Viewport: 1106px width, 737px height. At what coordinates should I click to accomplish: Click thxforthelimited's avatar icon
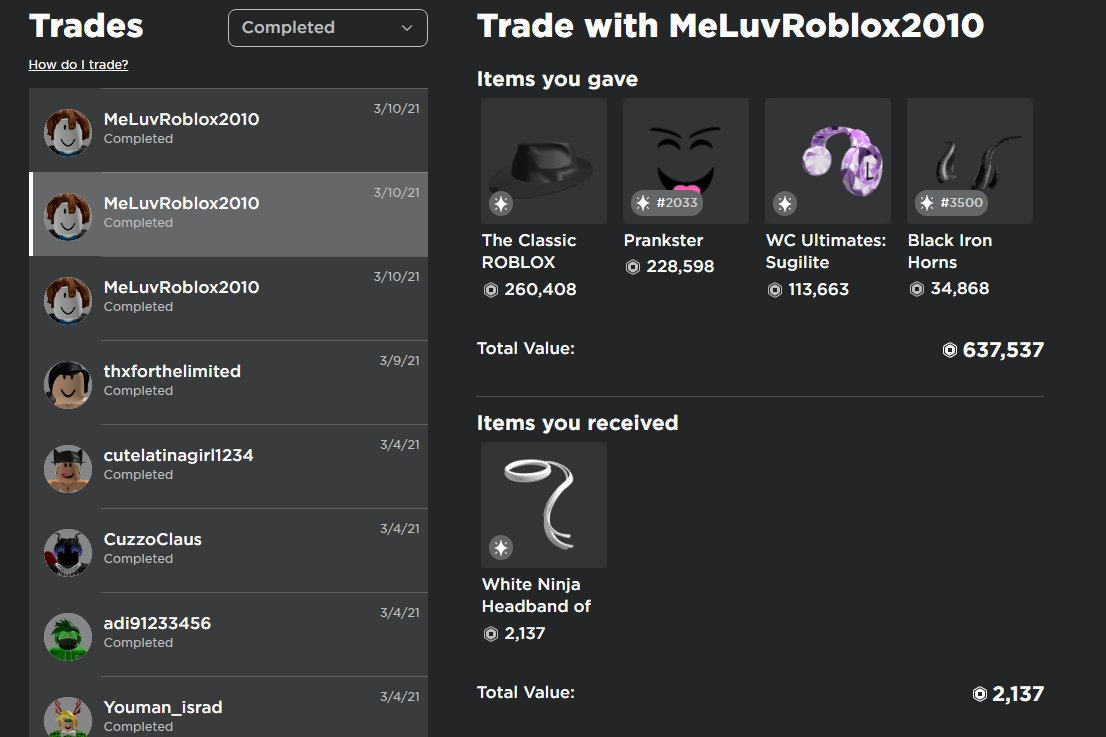tap(68, 384)
